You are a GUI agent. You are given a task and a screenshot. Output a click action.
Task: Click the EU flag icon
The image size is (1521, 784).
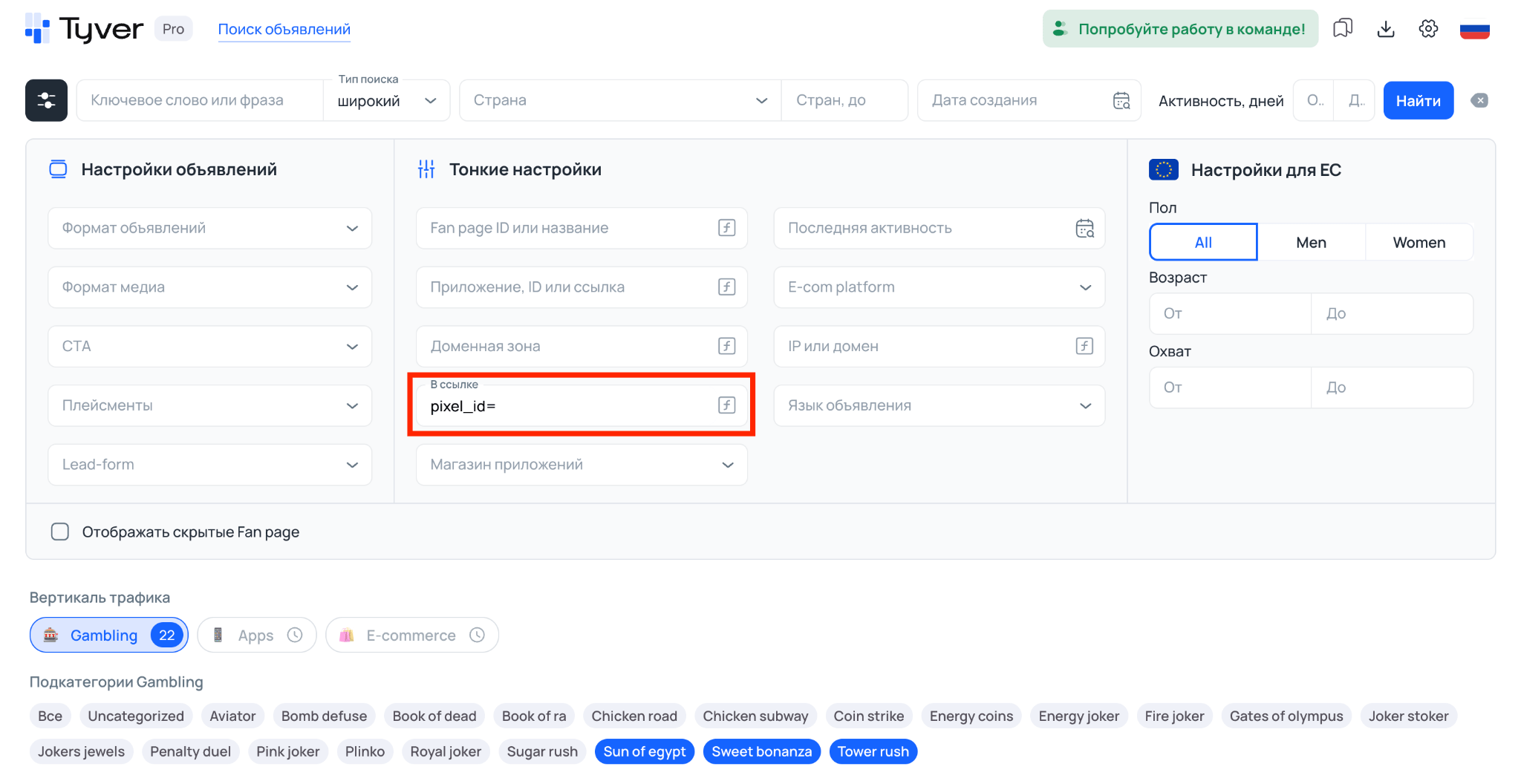[1164, 169]
